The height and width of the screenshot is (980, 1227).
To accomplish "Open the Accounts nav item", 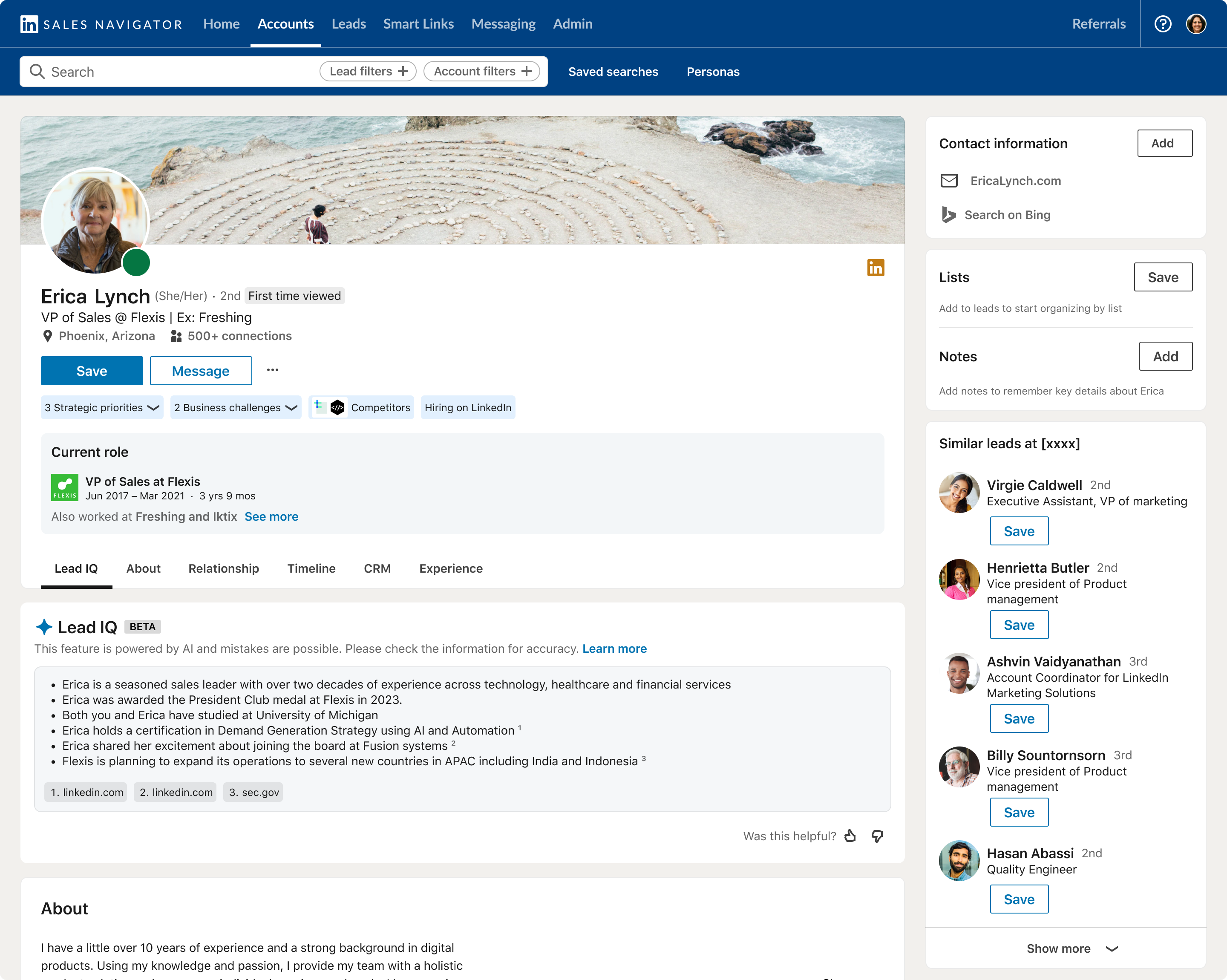I will tap(286, 24).
